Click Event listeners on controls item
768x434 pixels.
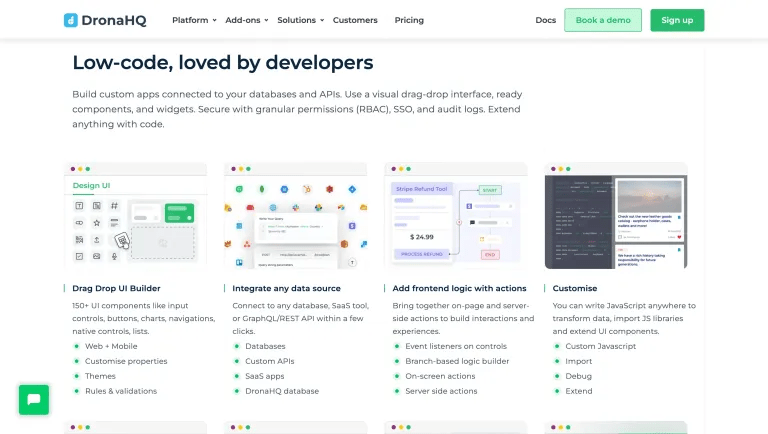456,346
